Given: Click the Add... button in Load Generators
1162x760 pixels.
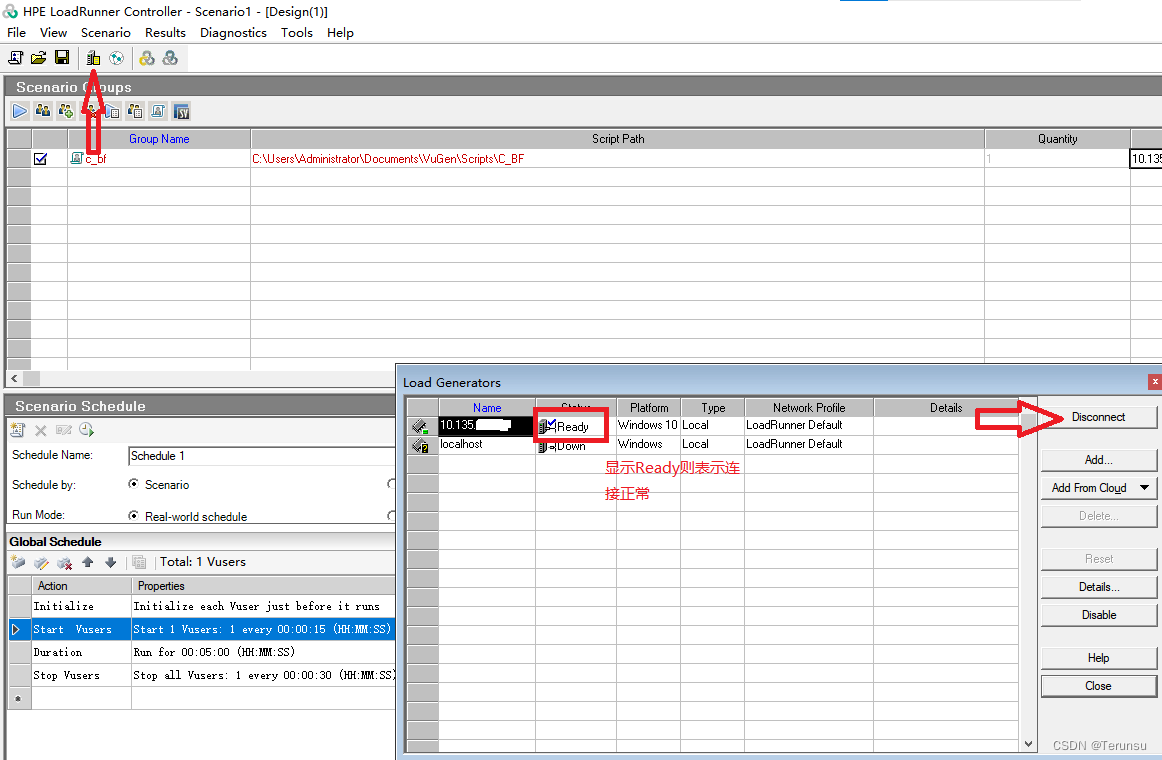Looking at the screenshot, I should [x=1098, y=460].
